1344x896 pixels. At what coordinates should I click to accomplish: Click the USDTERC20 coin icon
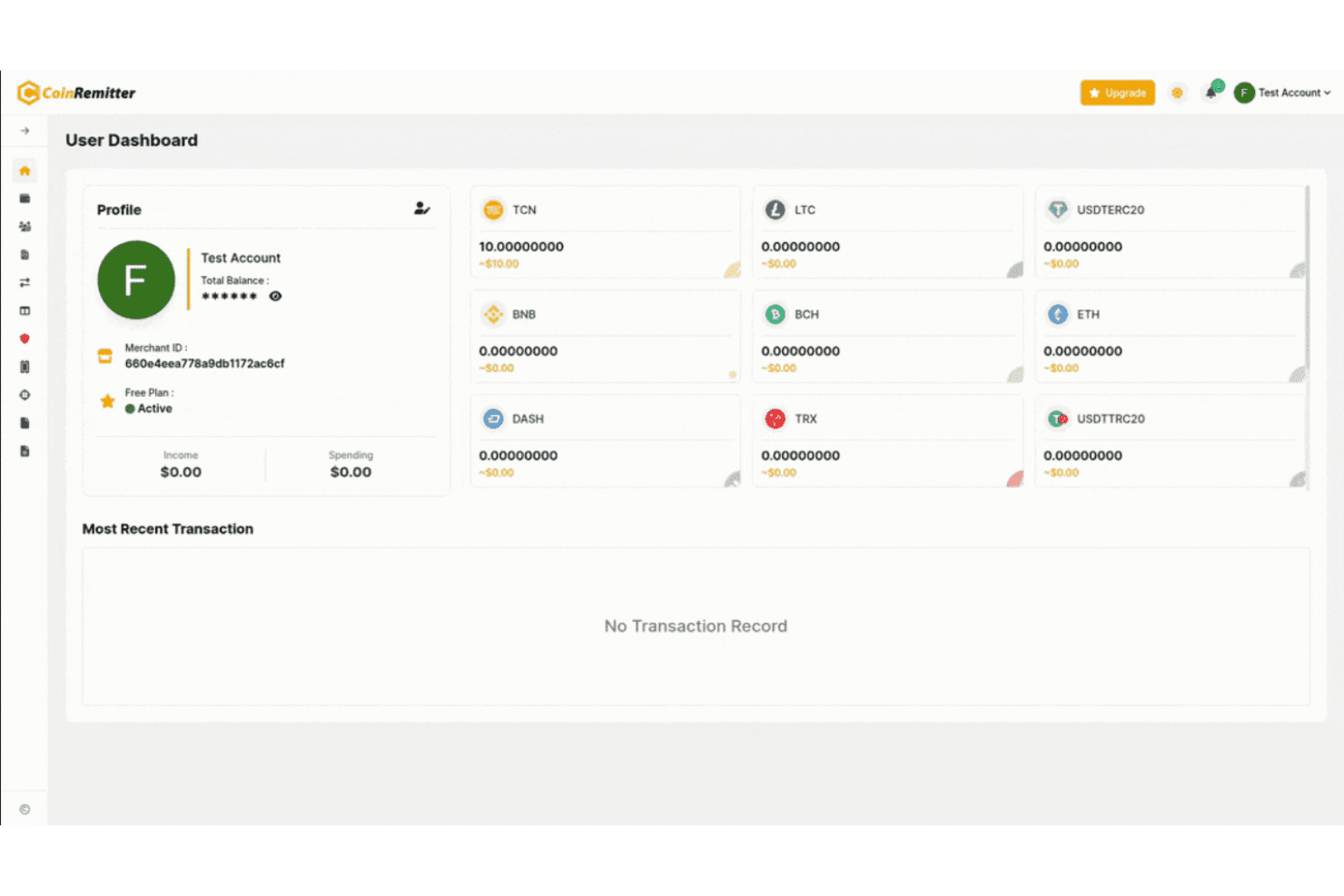(1058, 210)
